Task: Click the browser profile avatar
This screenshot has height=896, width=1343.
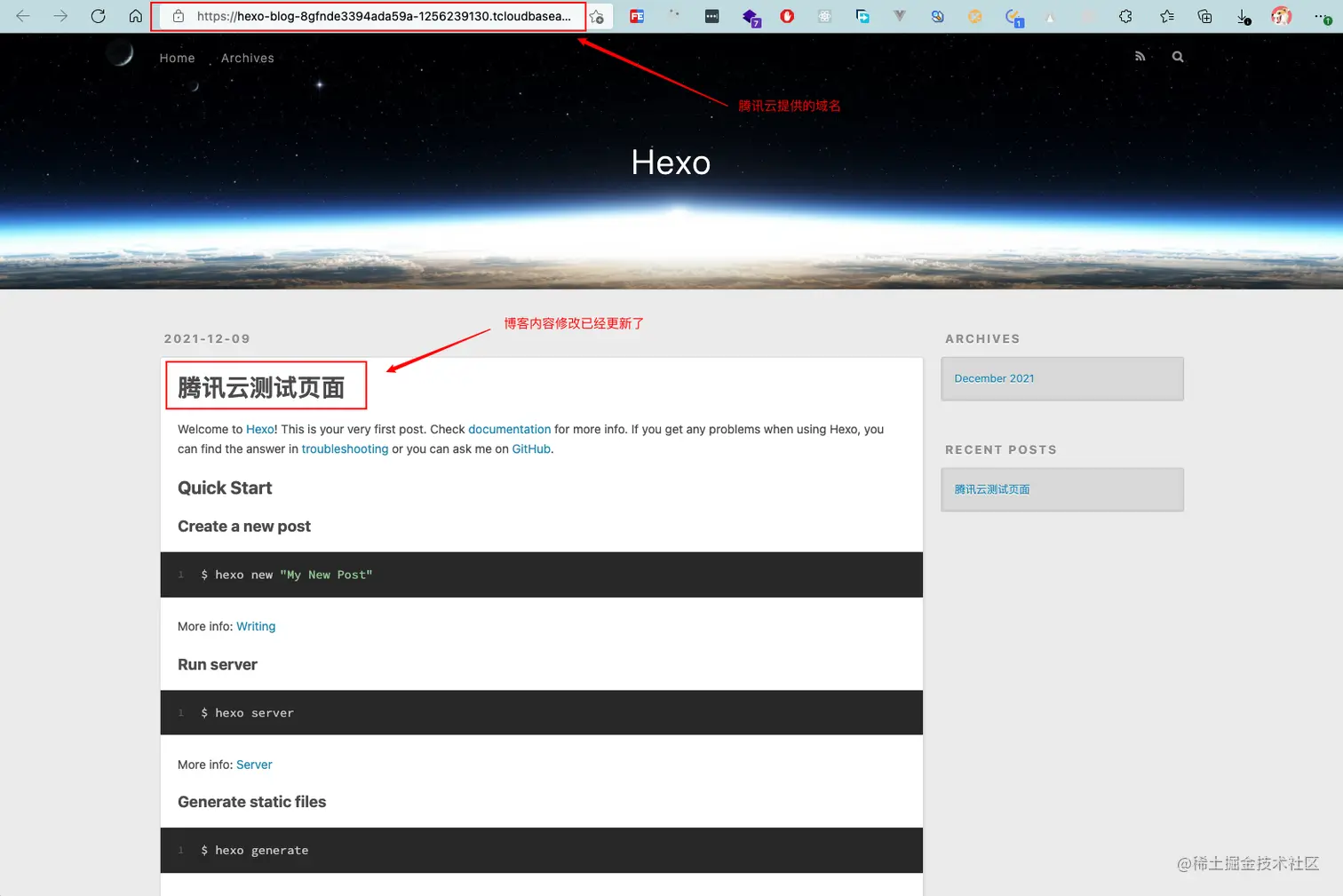Action: tap(1281, 15)
